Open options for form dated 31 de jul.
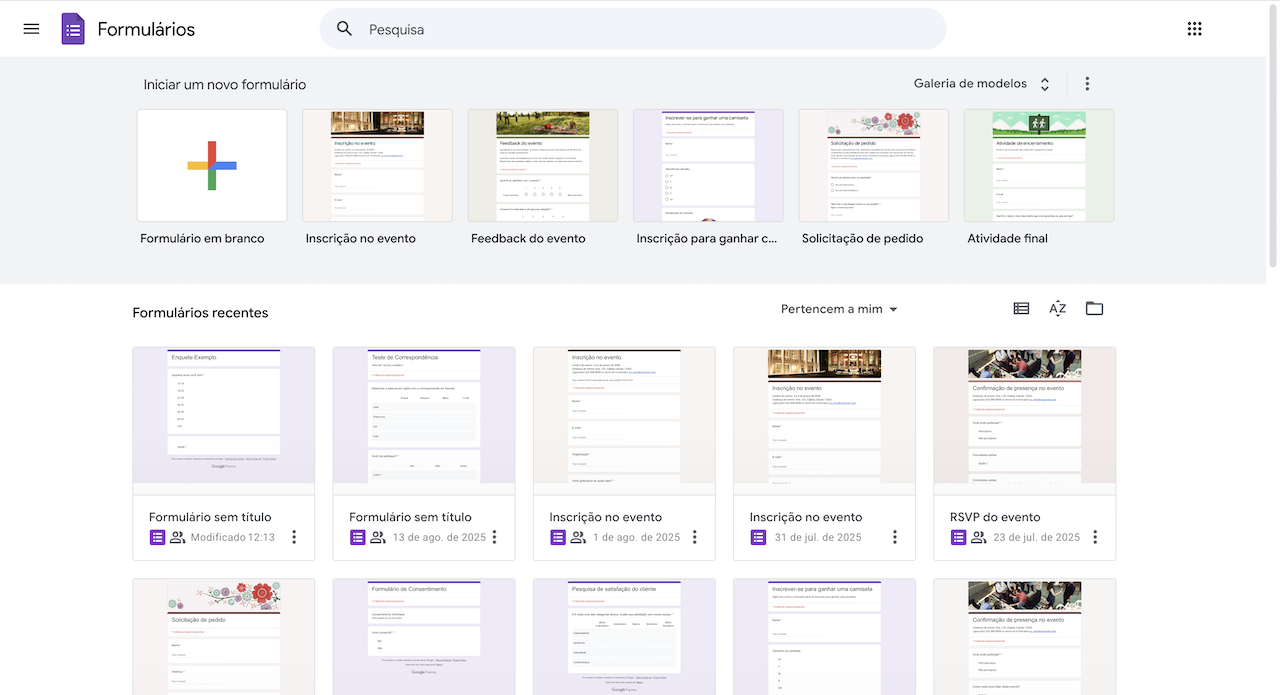Viewport: 1280px width, 695px height. pyautogui.click(x=895, y=537)
